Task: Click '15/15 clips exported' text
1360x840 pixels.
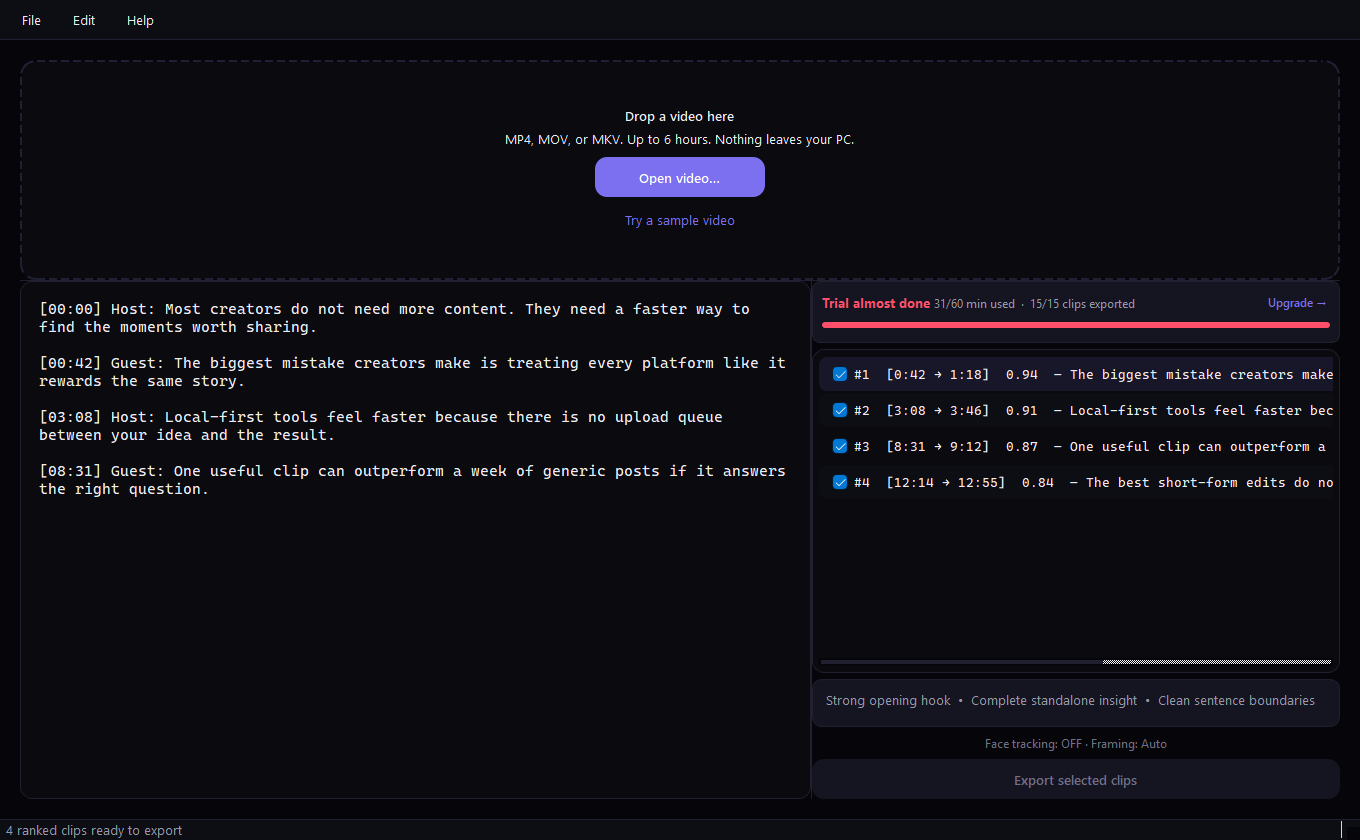Action: point(1082,304)
